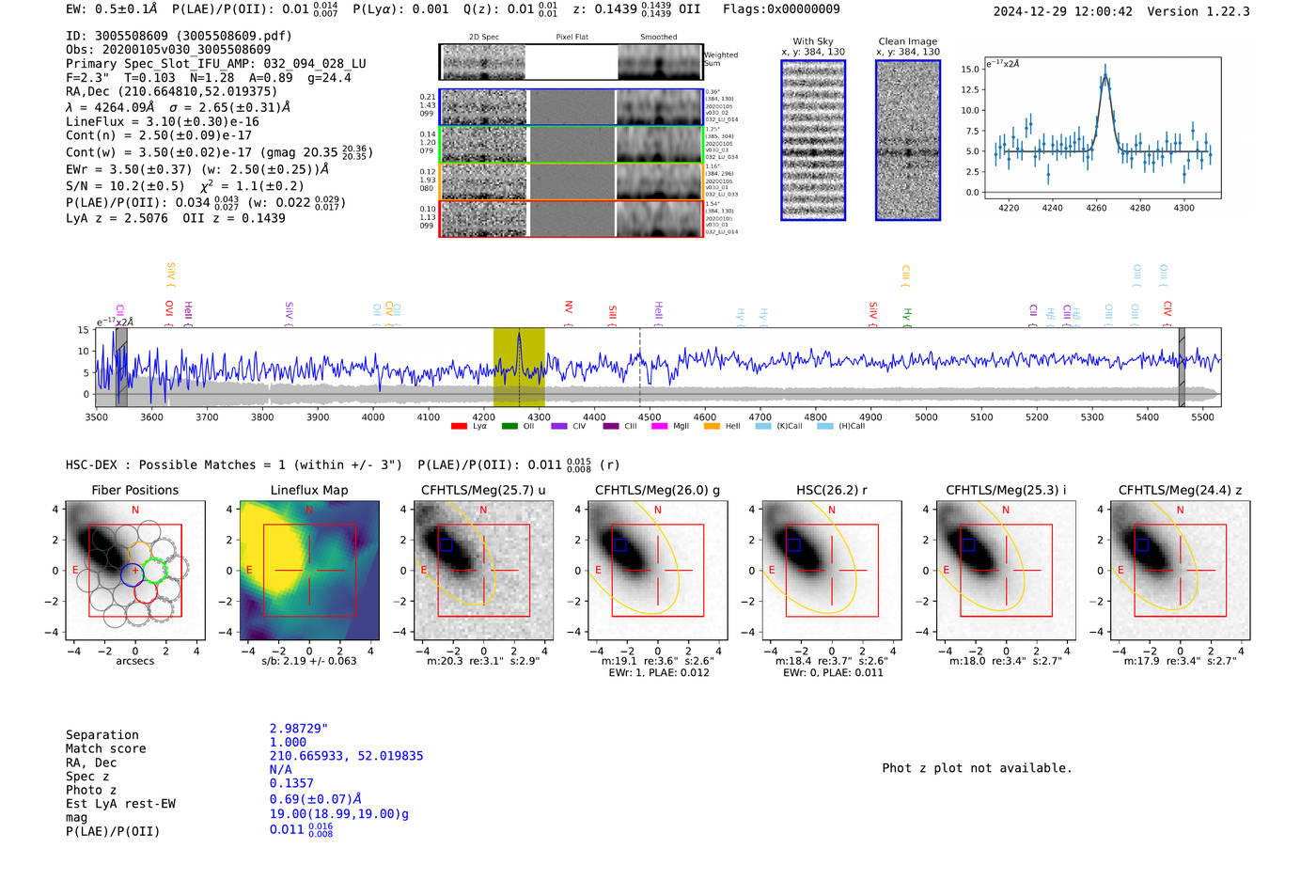Click the CIV legend swatch

point(559,427)
